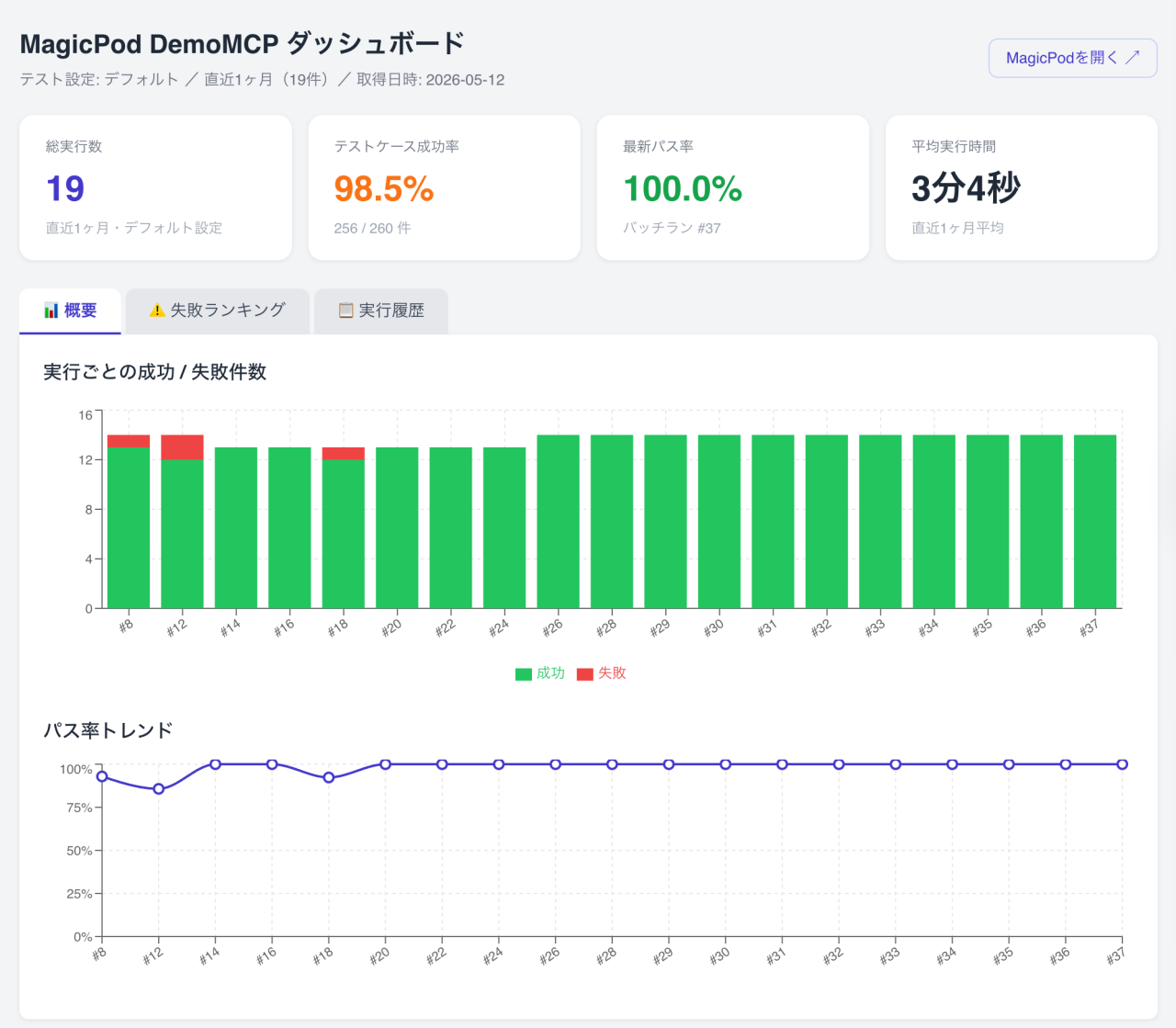Click the trend line point for #16
This screenshot has height=1028, width=1176.
point(272,764)
